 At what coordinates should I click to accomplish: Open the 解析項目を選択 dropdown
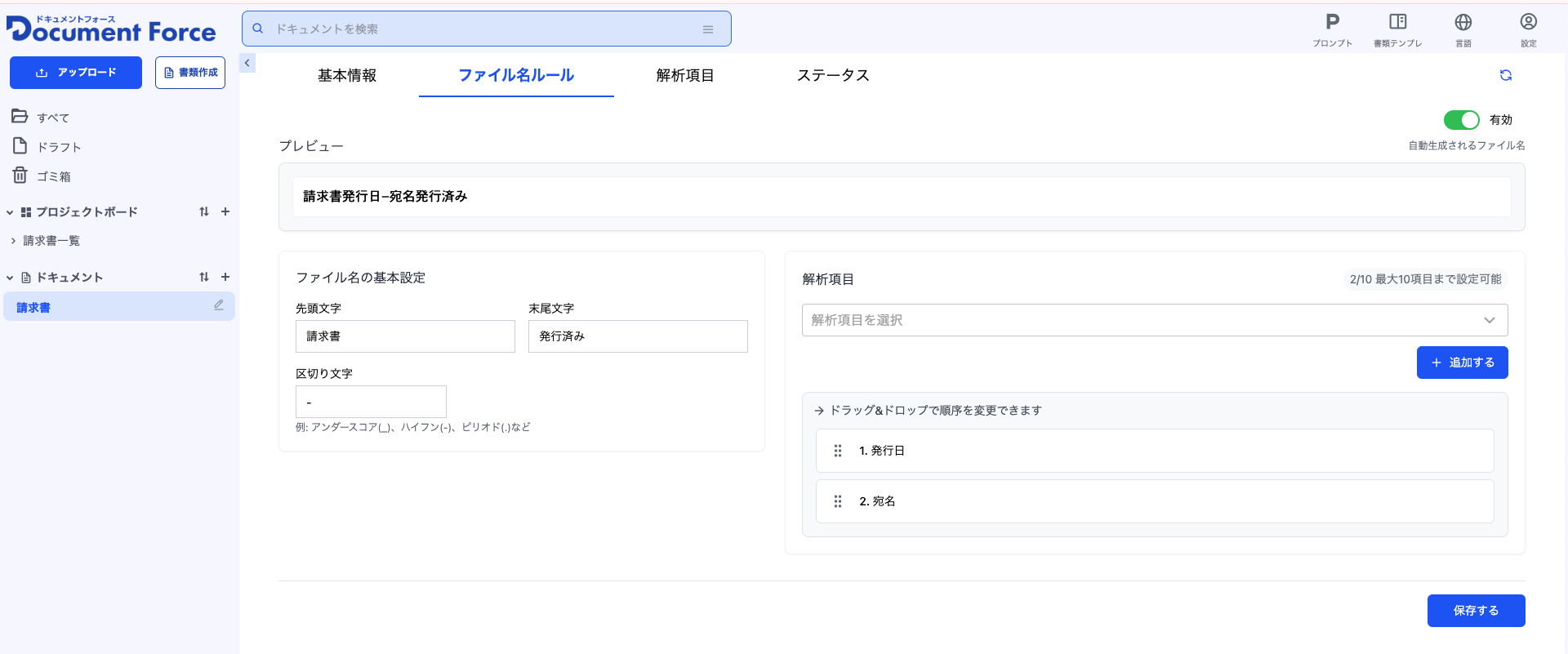1155,320
